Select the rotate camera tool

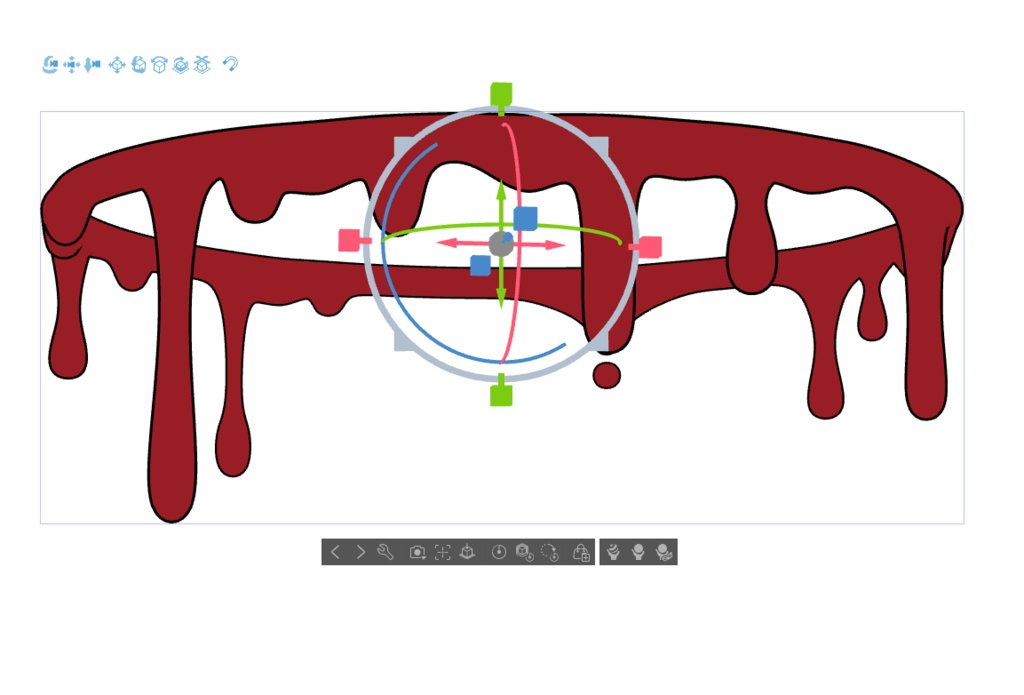coord(50,65)
